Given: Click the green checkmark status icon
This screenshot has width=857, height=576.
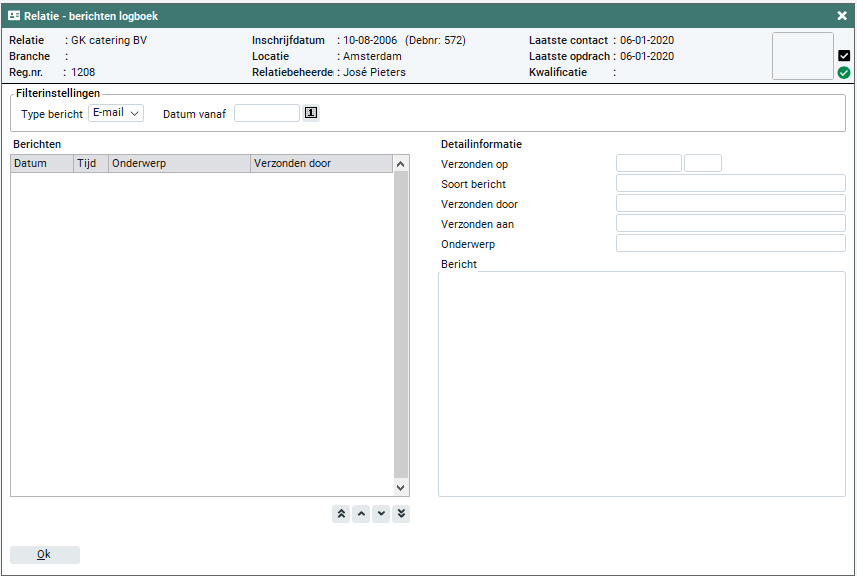Looking at the screenshot, I should coord(844,73).
